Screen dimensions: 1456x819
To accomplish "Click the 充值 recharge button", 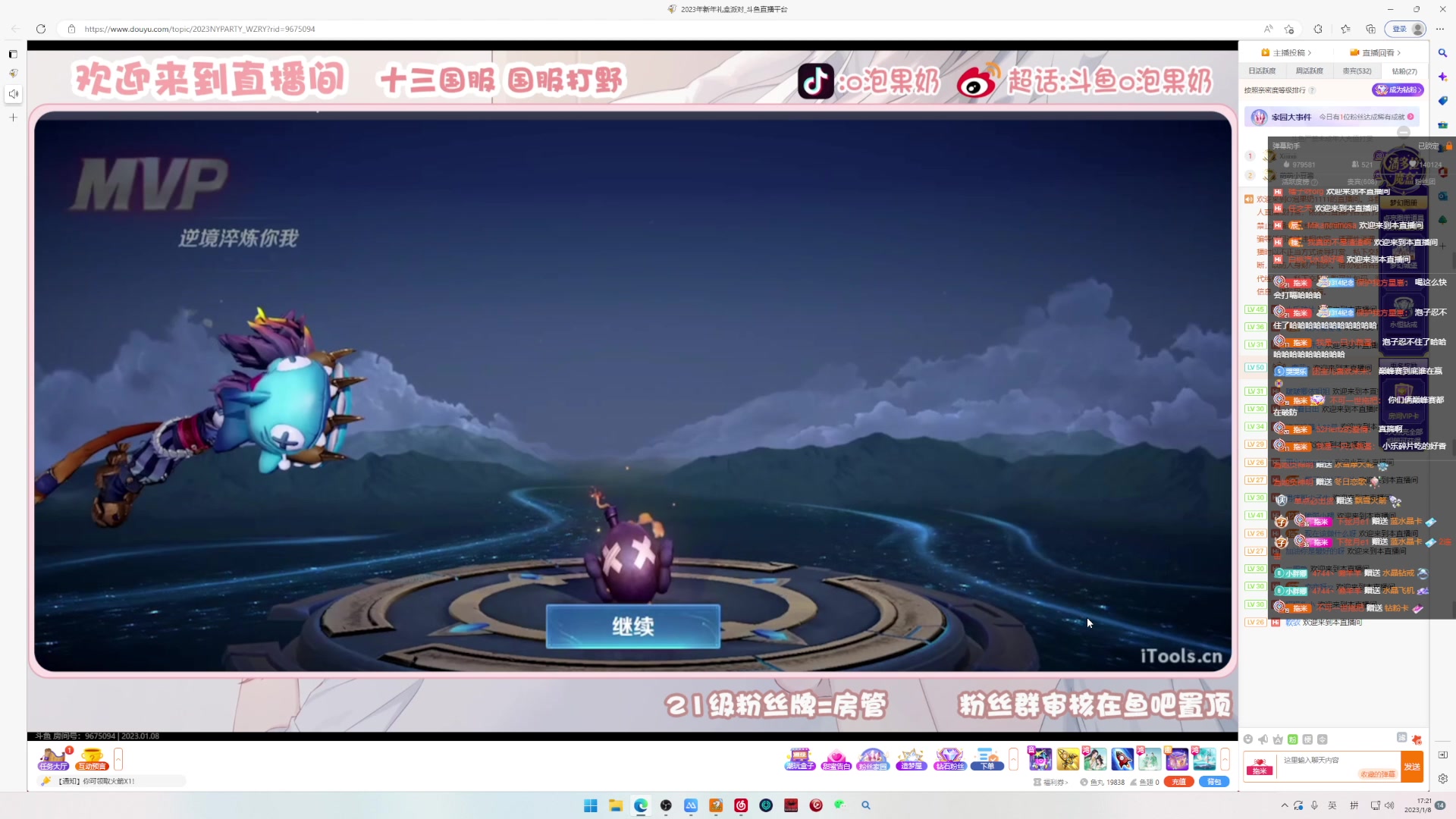I will coord(1178,782).
